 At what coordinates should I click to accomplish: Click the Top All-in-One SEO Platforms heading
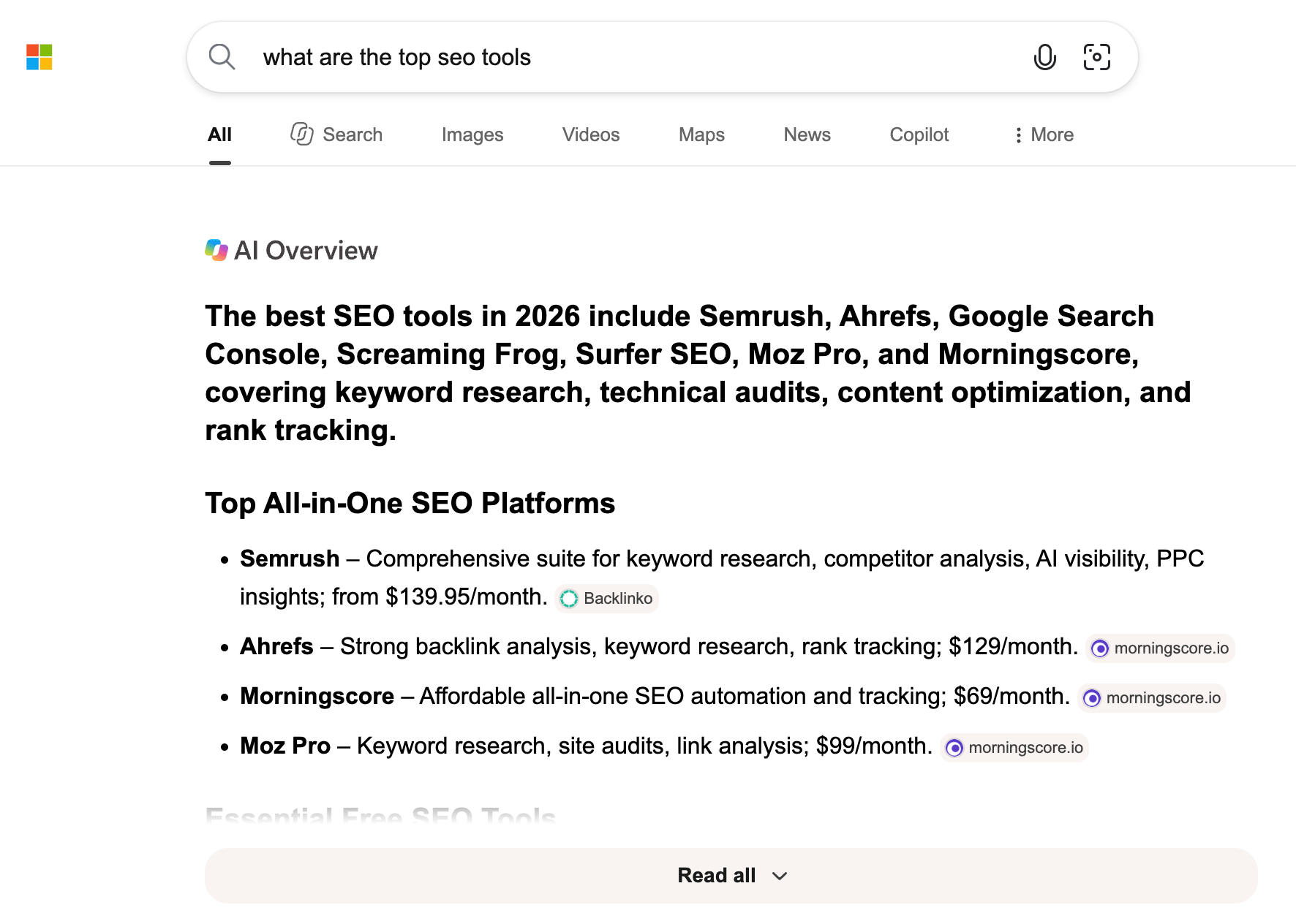tap(410, 503)
